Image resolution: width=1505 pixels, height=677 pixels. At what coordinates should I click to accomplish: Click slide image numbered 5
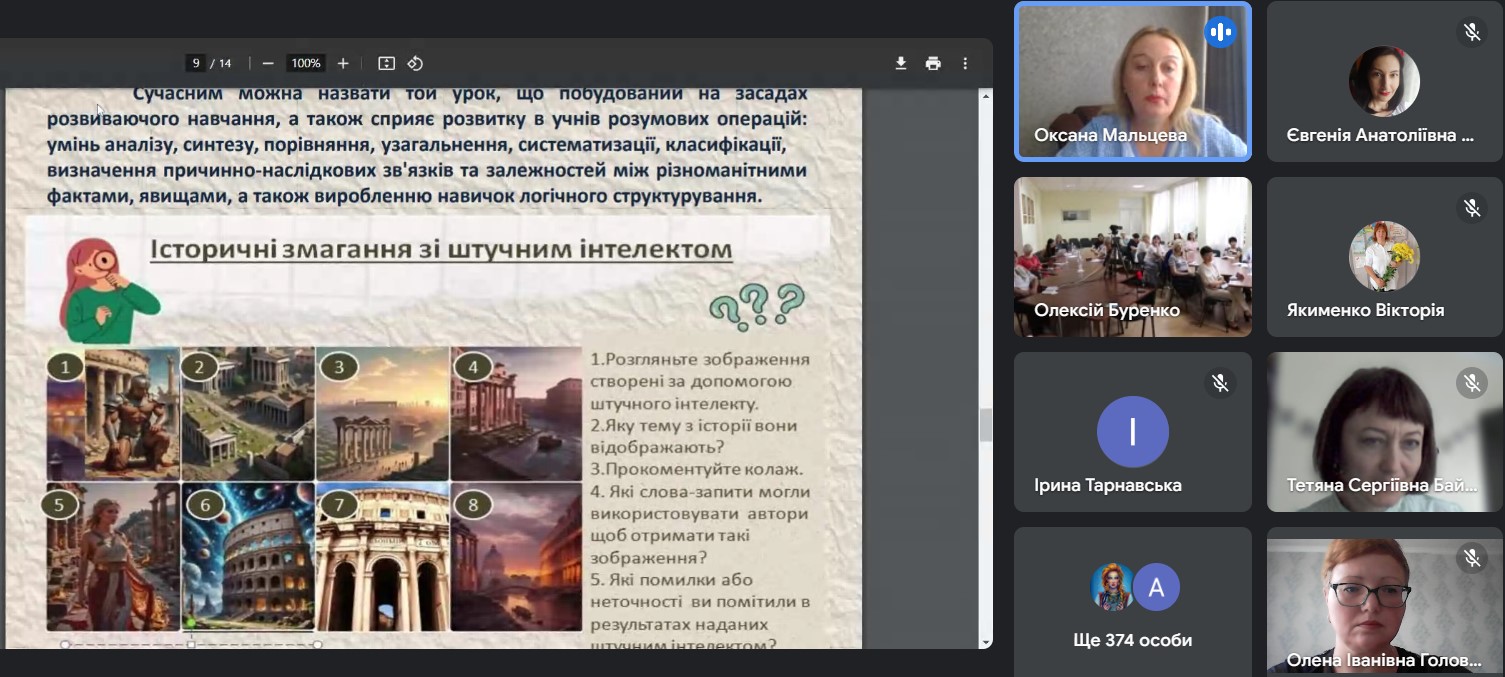pos(113,556)
